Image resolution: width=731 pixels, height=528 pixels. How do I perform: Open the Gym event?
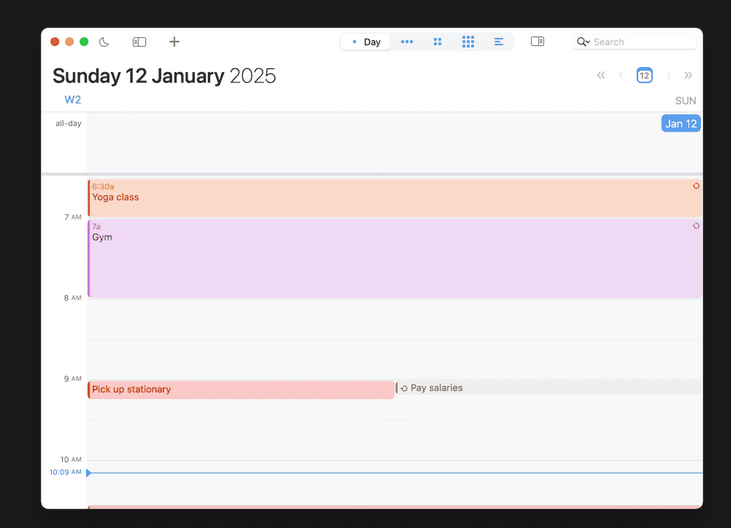(395, 259)
